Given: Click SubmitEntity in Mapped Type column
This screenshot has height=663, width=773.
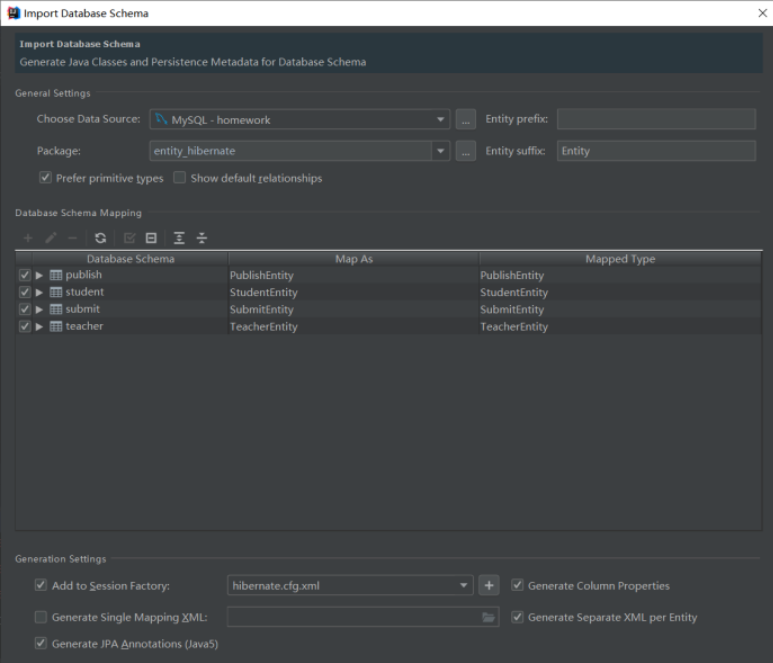Looking at the screenshot, I should 512,310.
